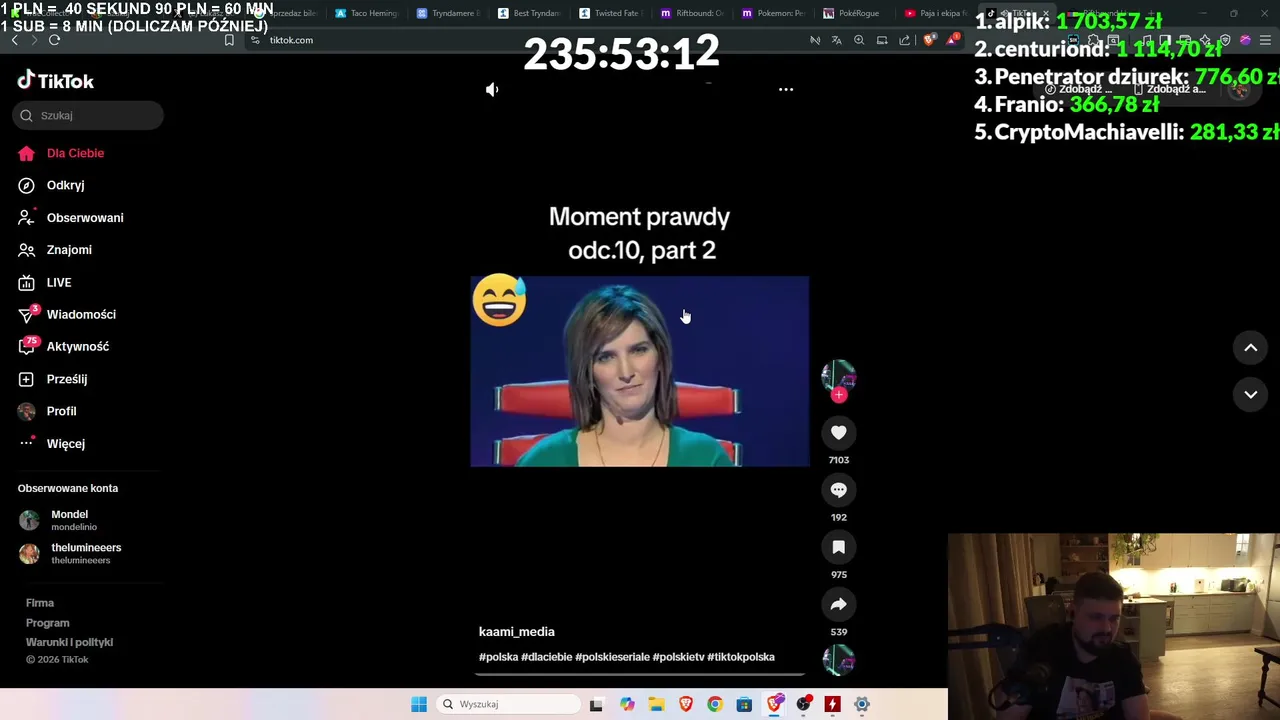
Task: Expand the Program footer section
Action: point(48,623)
